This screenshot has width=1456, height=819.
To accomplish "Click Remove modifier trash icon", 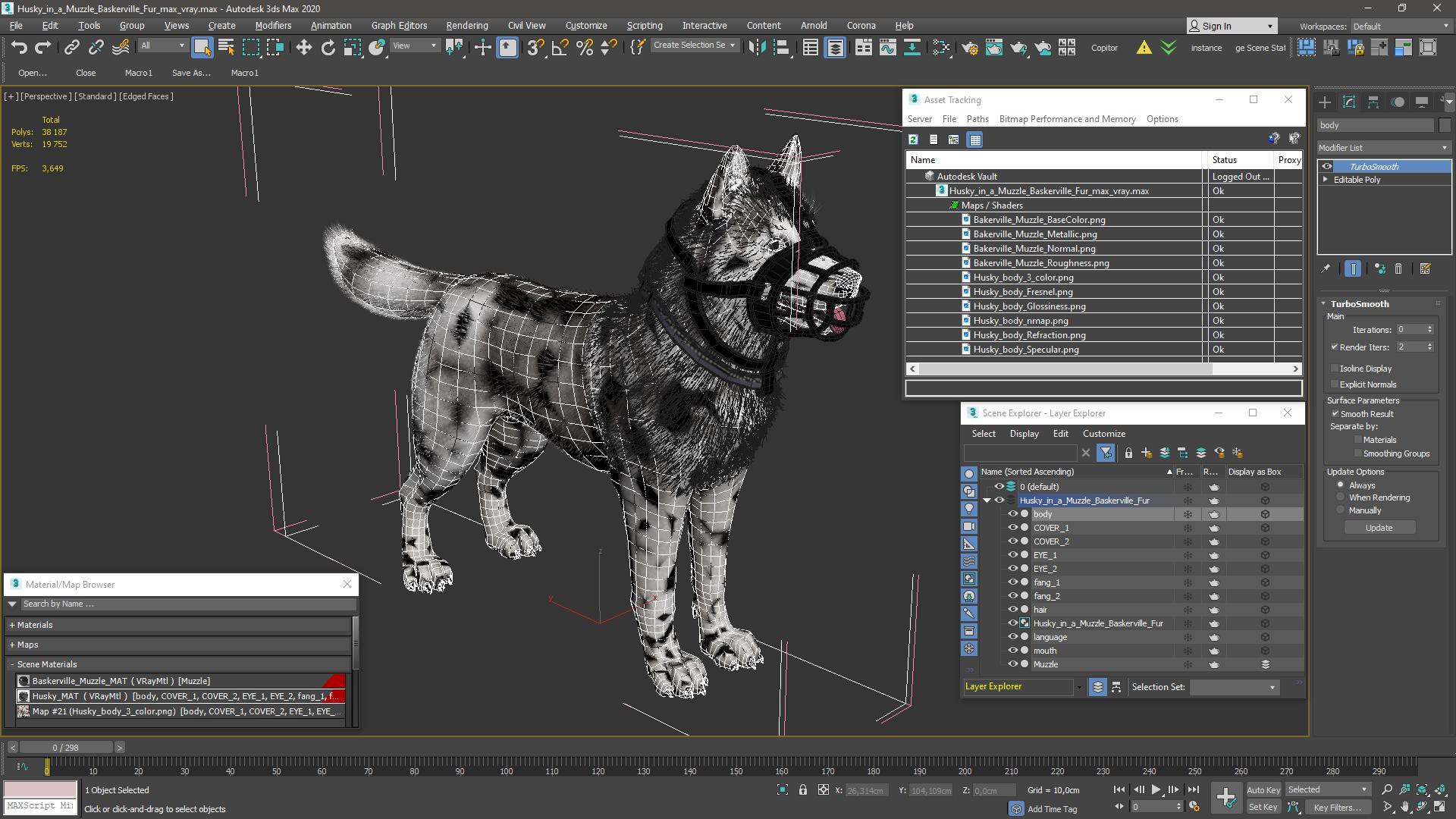I will 1398,268.
